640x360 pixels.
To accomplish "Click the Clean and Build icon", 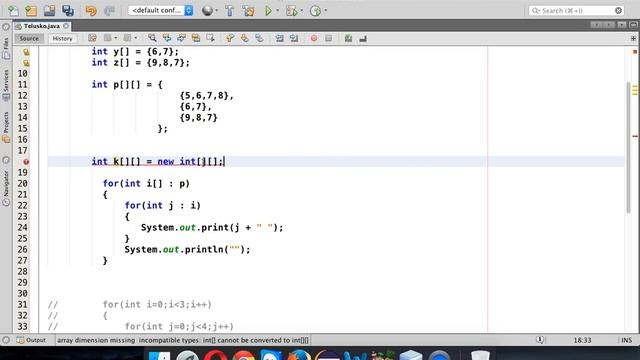I will point(248,11).
